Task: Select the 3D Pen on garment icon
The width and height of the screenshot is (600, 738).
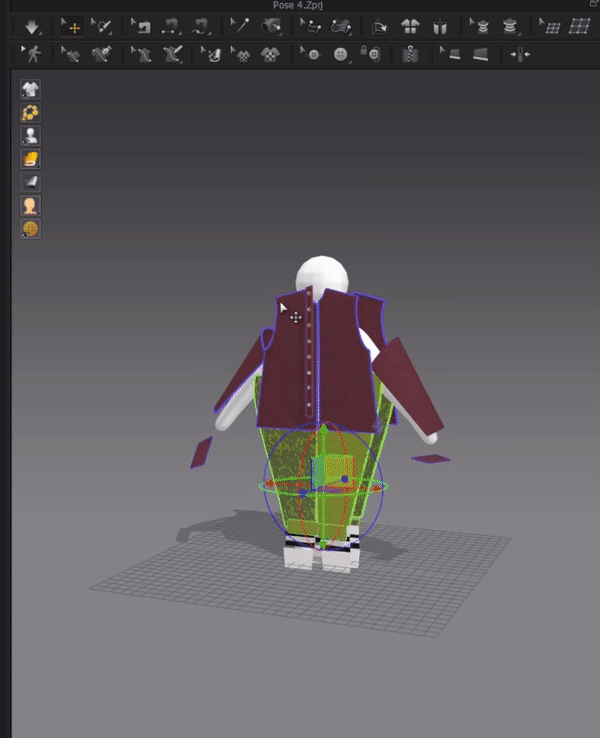Action: click(x=172, y=54)
